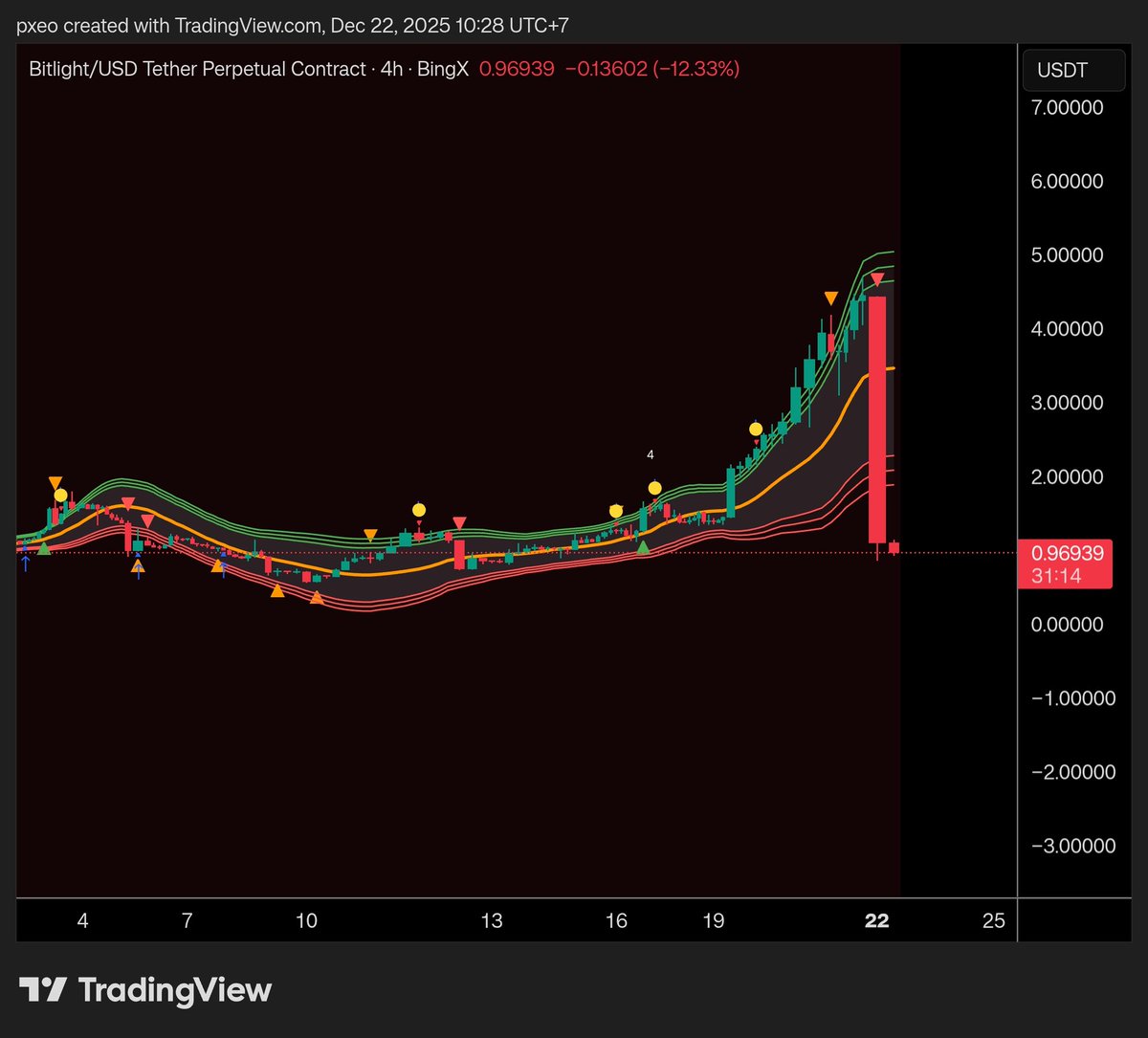Click the −0.13602 (−12.33%) change value

(651, 69)
